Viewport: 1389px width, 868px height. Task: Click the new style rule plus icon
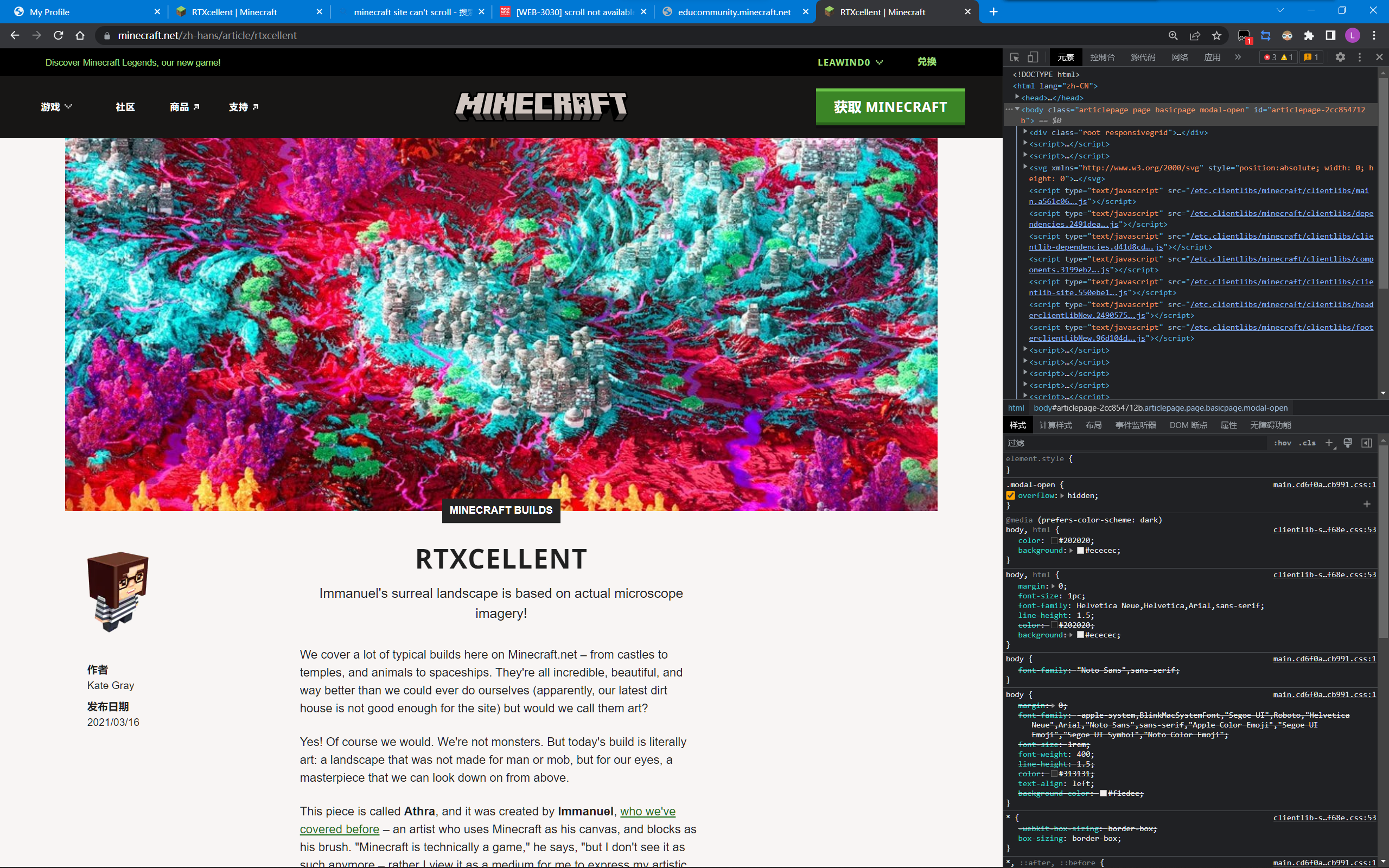click(1329, 443)
